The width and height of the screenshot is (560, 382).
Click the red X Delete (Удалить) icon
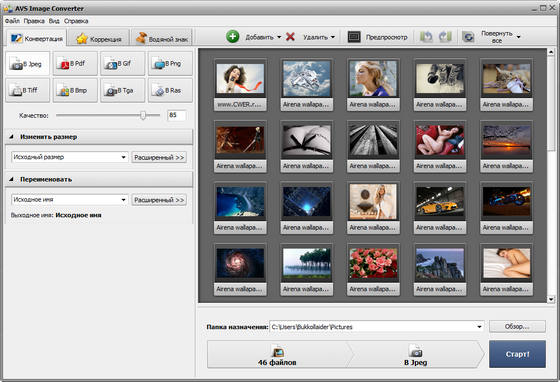[290, 36]
